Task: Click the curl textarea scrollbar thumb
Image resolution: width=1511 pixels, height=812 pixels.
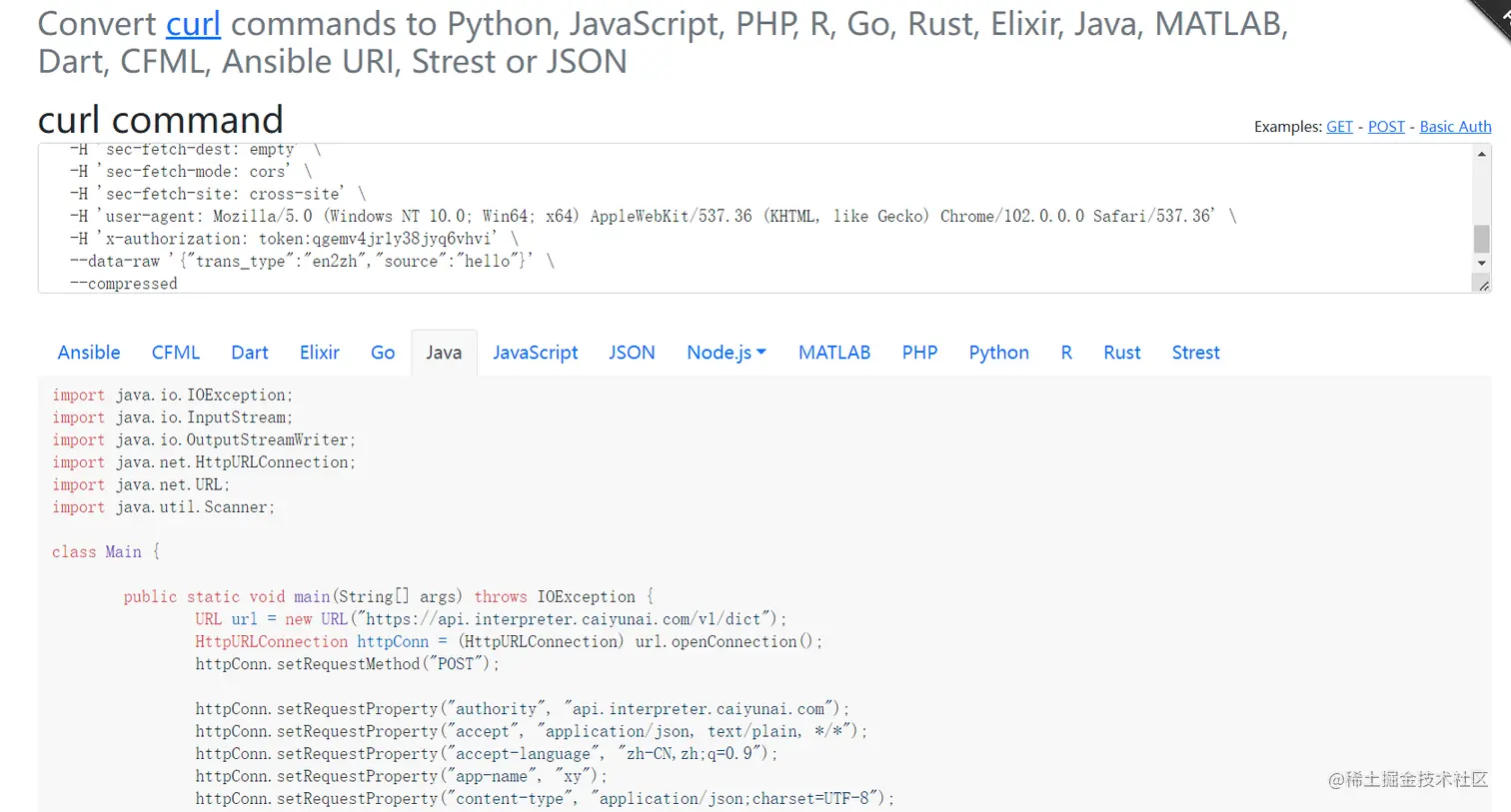Action: tap(1482, 239)
